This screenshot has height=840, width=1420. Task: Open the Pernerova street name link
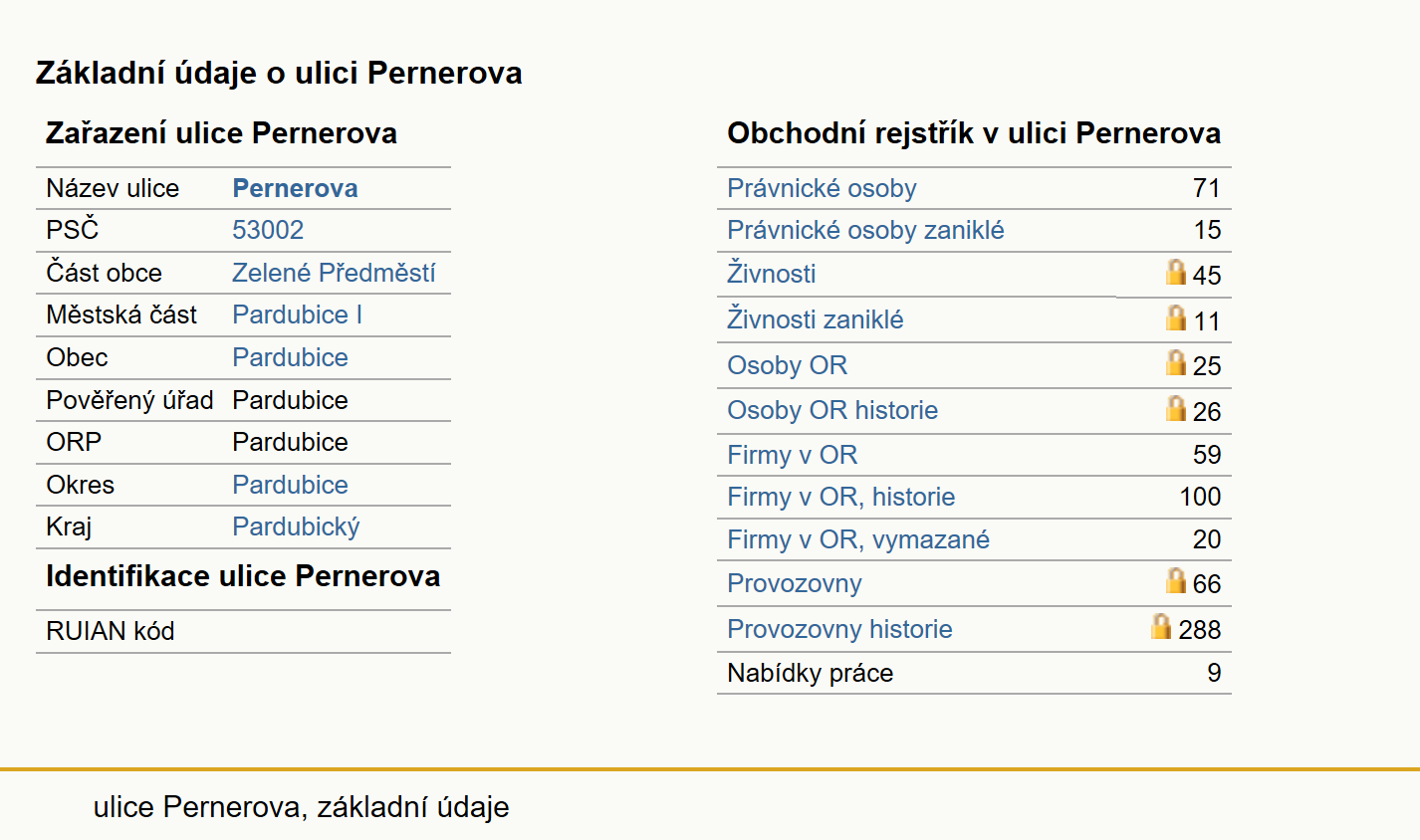tap(295, 188)
